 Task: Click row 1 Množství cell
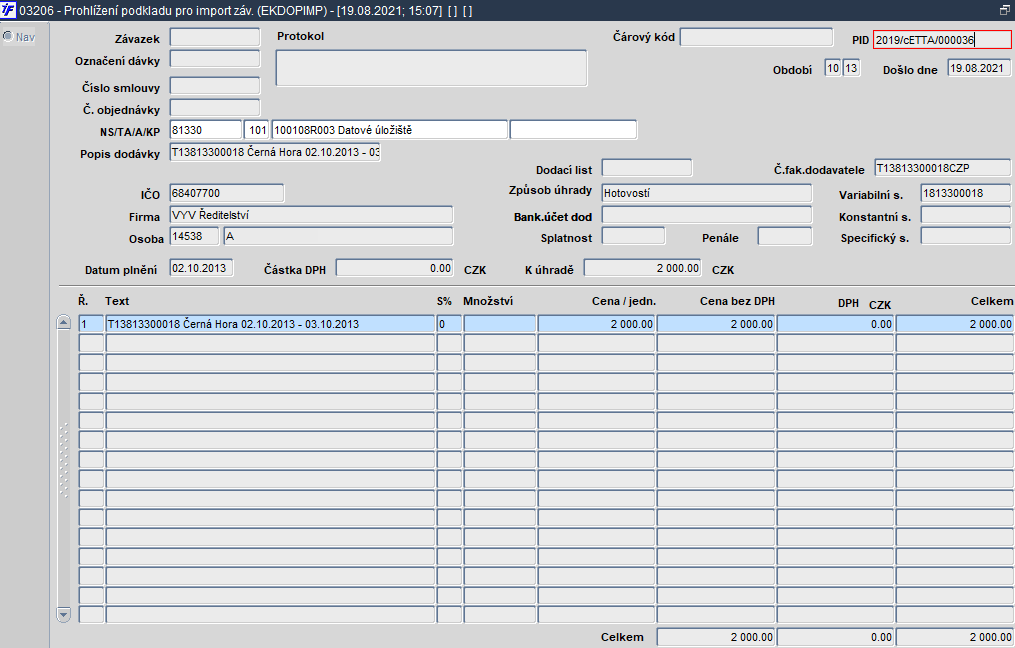click(x=500, y=324)
